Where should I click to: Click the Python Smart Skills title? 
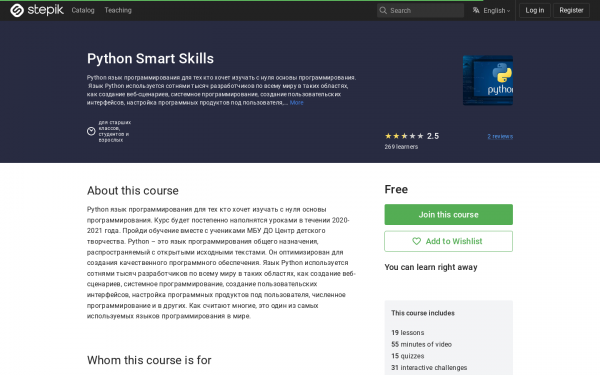150,59
